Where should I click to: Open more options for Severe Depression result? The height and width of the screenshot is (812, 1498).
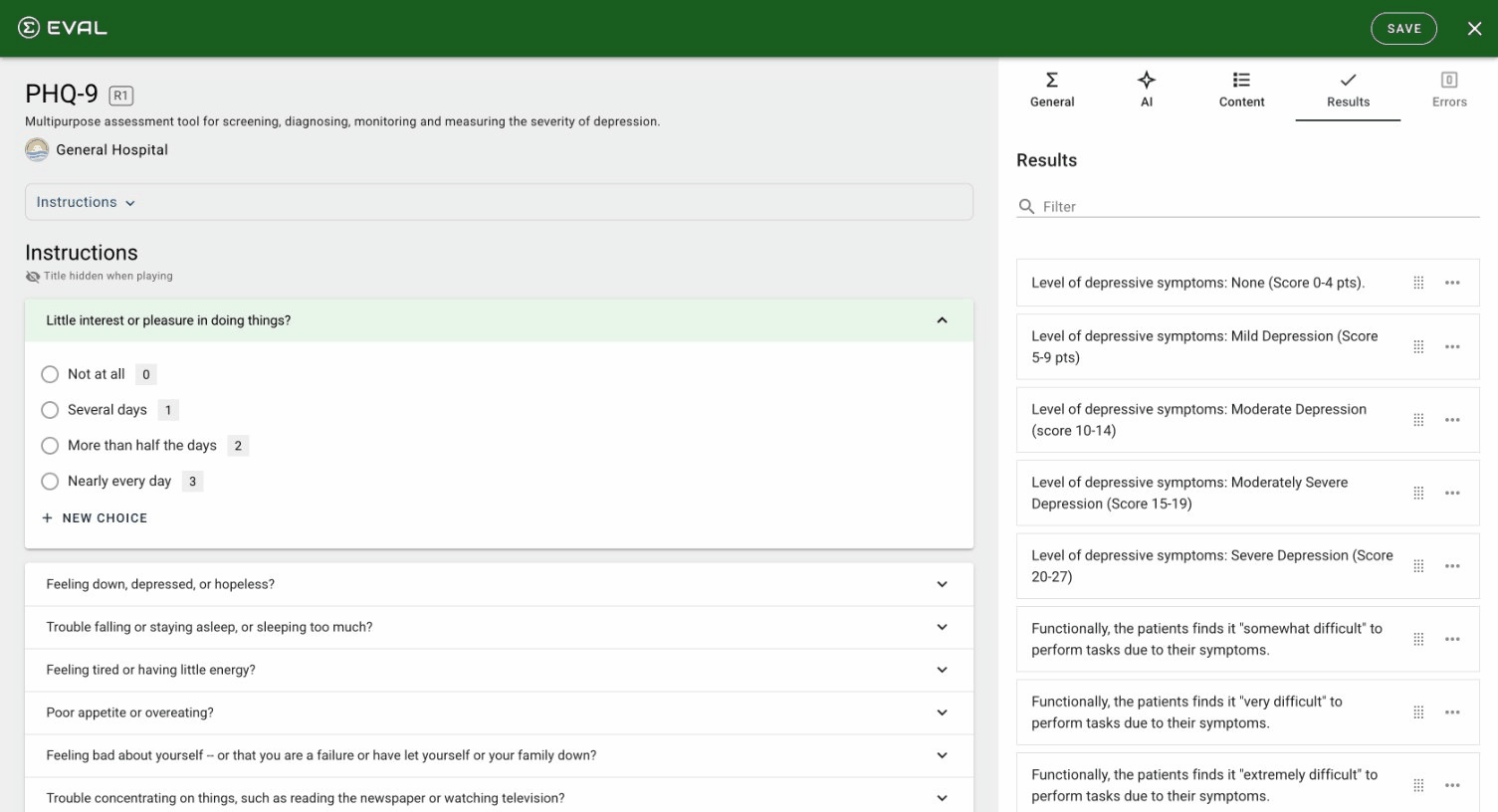[x=1452, y=566]
